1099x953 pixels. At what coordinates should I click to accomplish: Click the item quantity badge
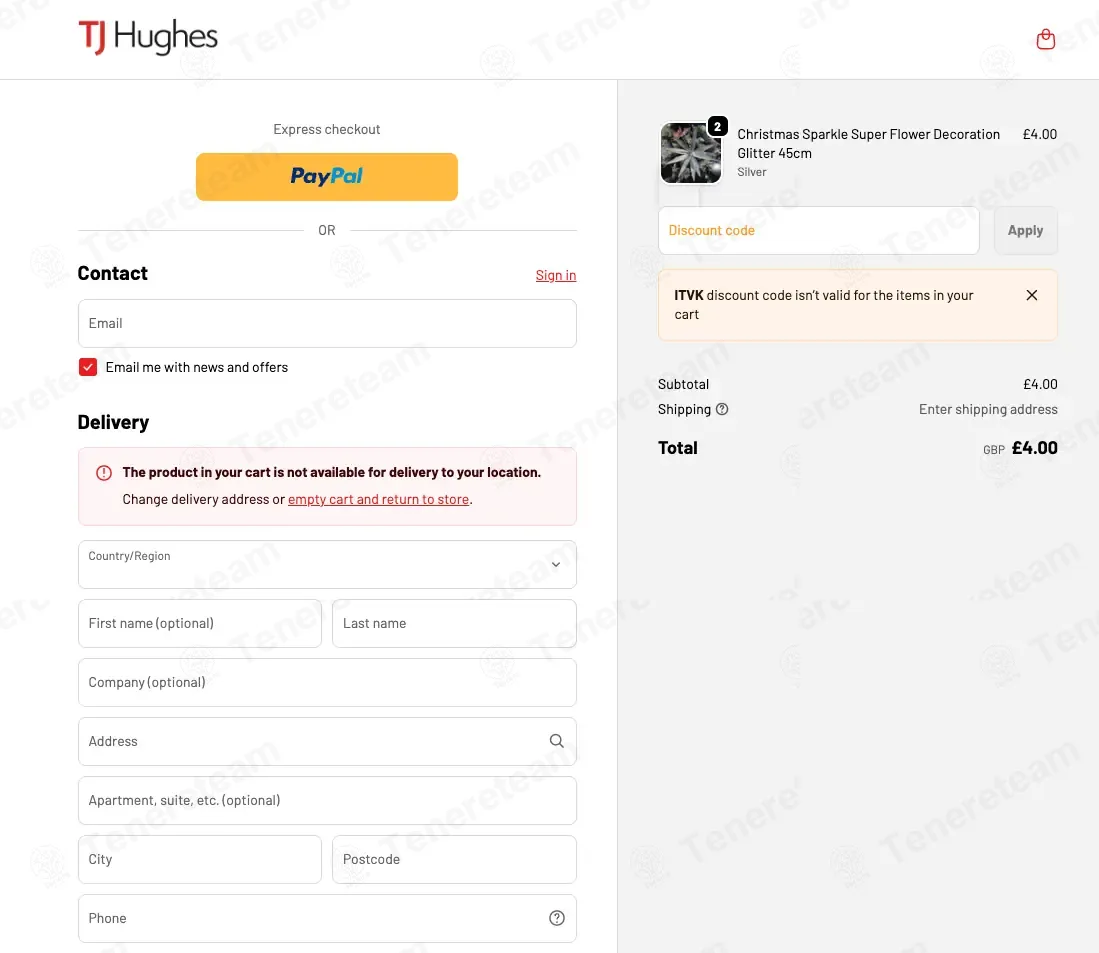point(717,127)
